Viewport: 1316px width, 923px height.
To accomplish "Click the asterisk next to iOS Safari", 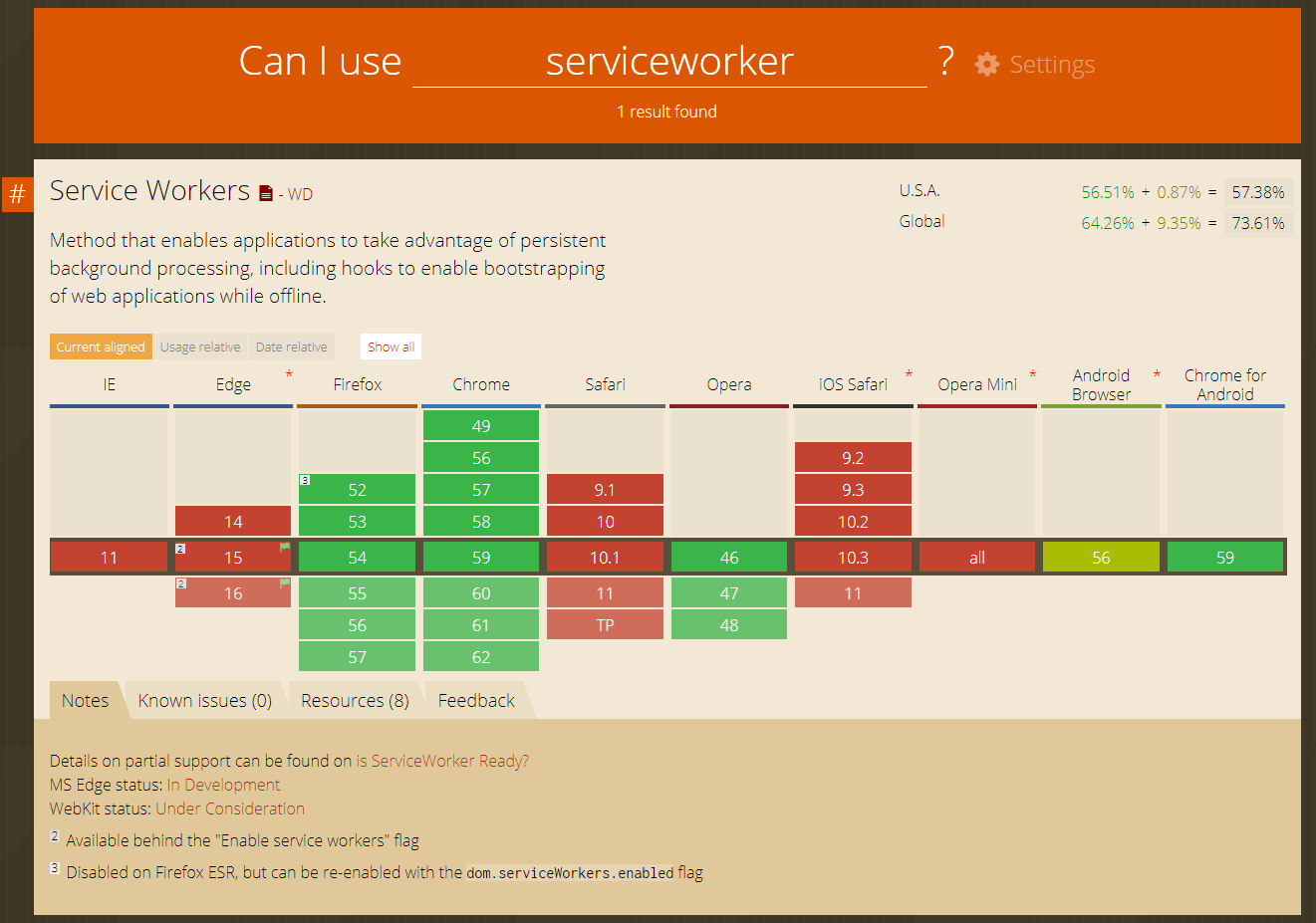I will pyautogui.click(x=909, y=375).
